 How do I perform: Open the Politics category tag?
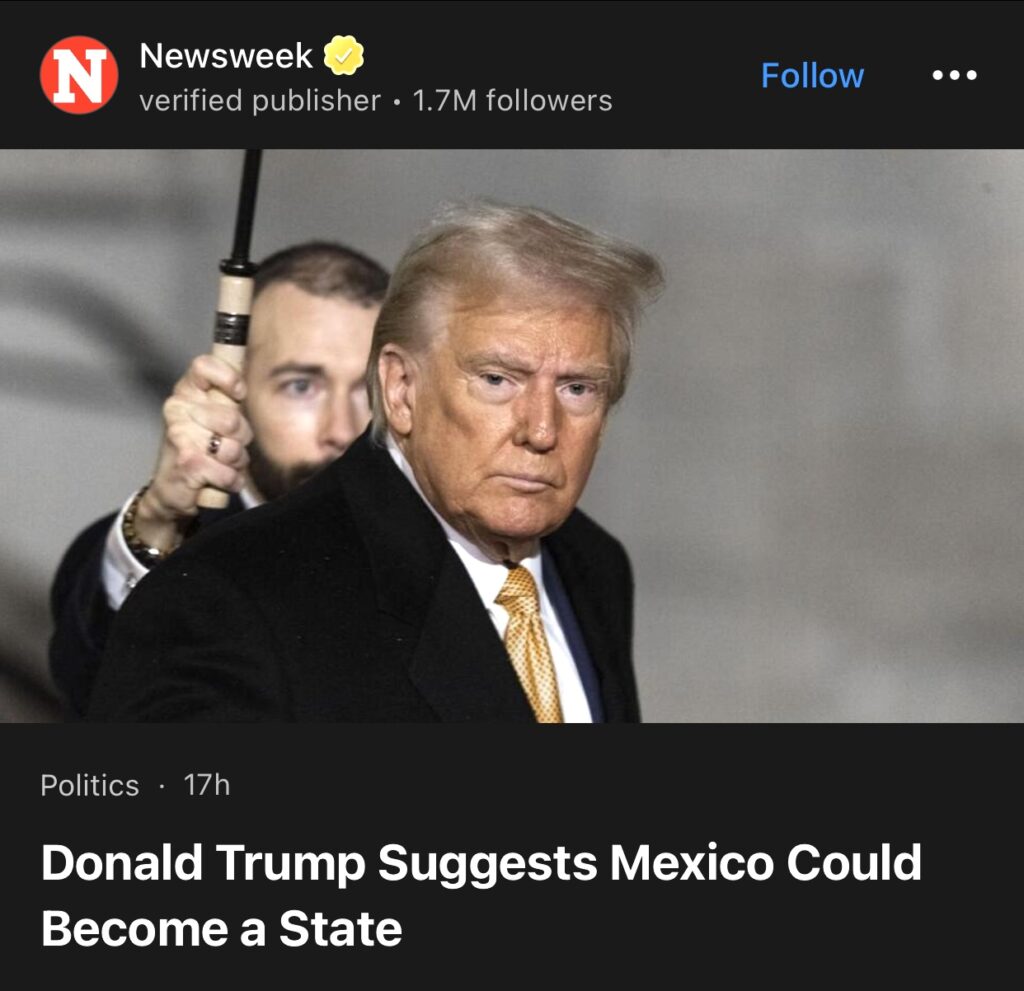(x=89, y=785)
